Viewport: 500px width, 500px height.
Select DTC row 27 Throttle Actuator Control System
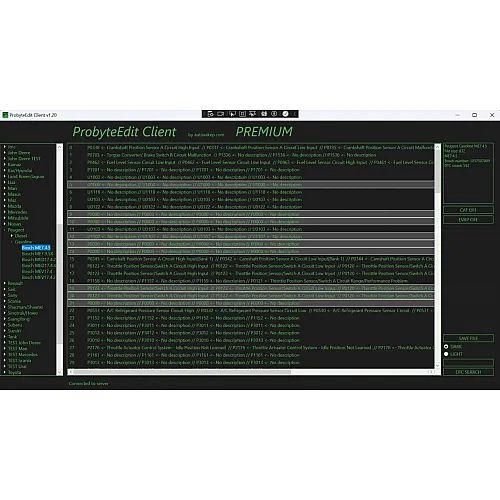[251, 348]
